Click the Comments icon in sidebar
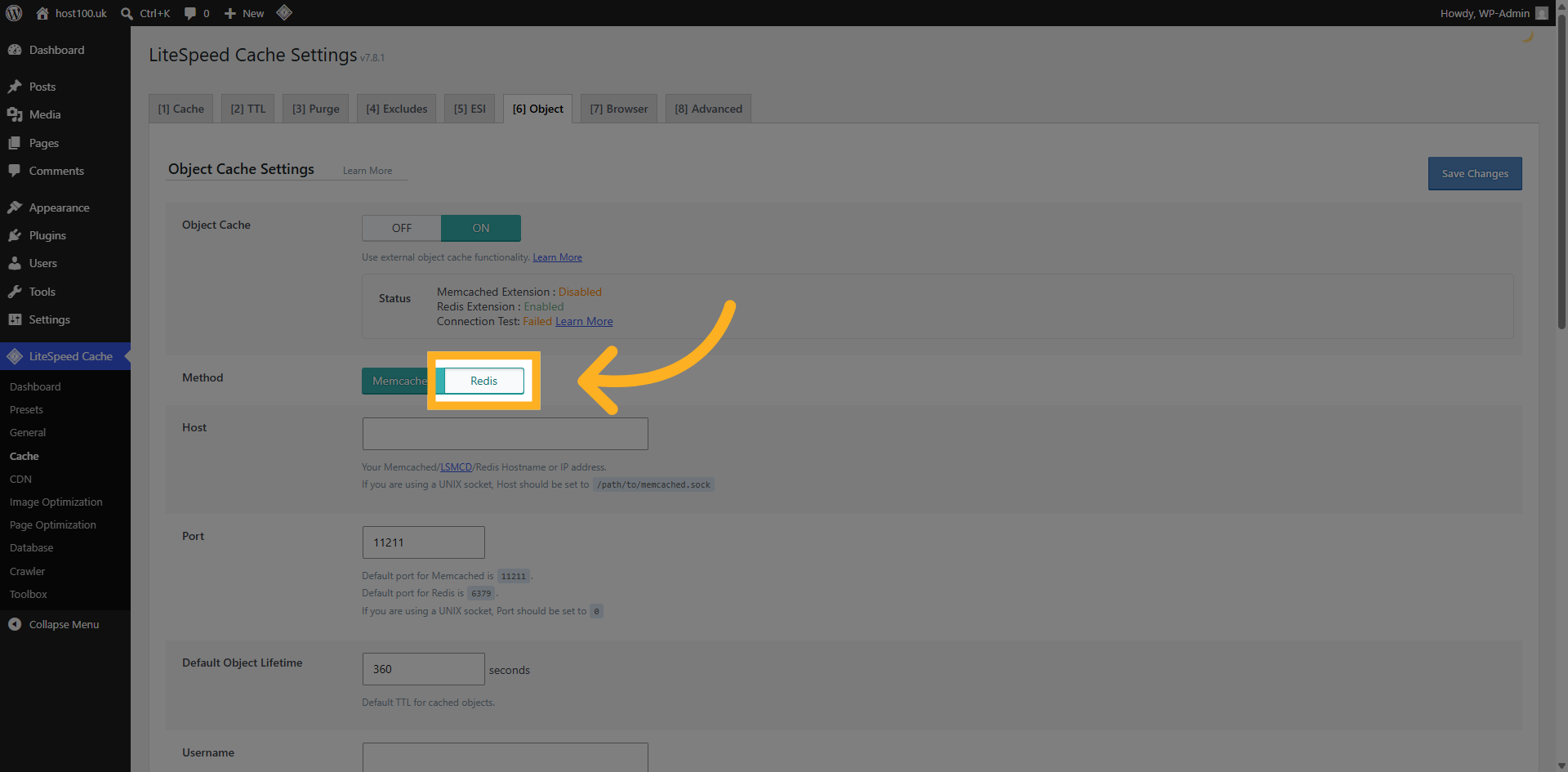This screenshot has height=772, width=1568. pyautogui.click(x=15, y=171)
